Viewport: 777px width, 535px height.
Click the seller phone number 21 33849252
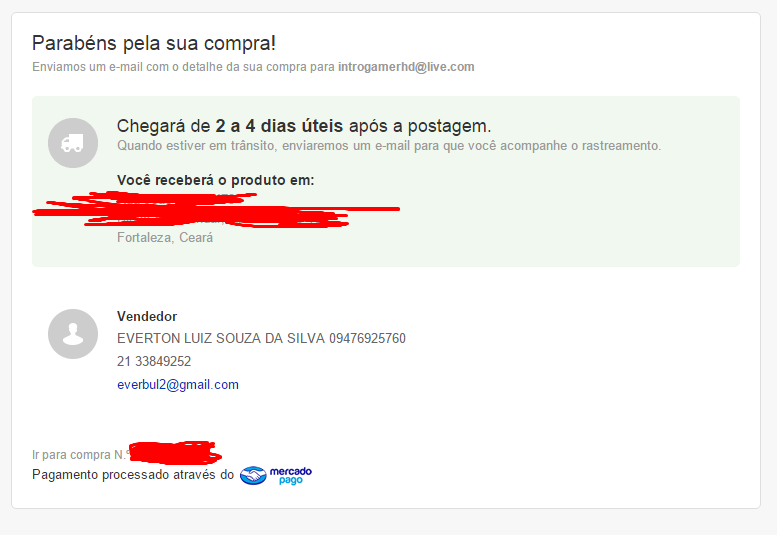pos(154,362)
